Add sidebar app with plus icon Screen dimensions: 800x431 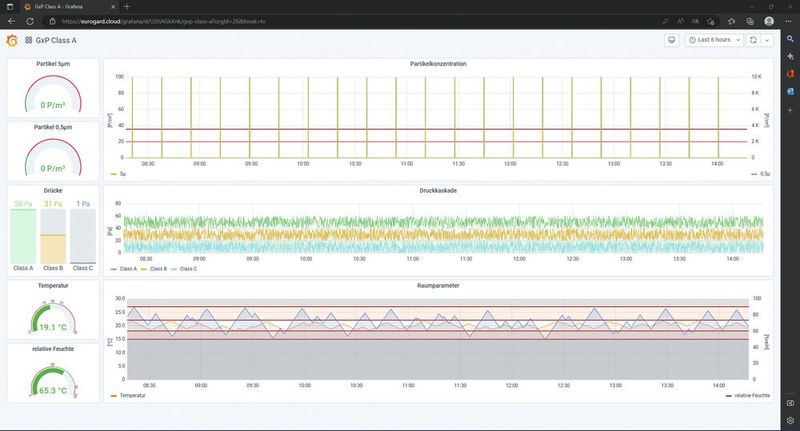tap(790, 110)
